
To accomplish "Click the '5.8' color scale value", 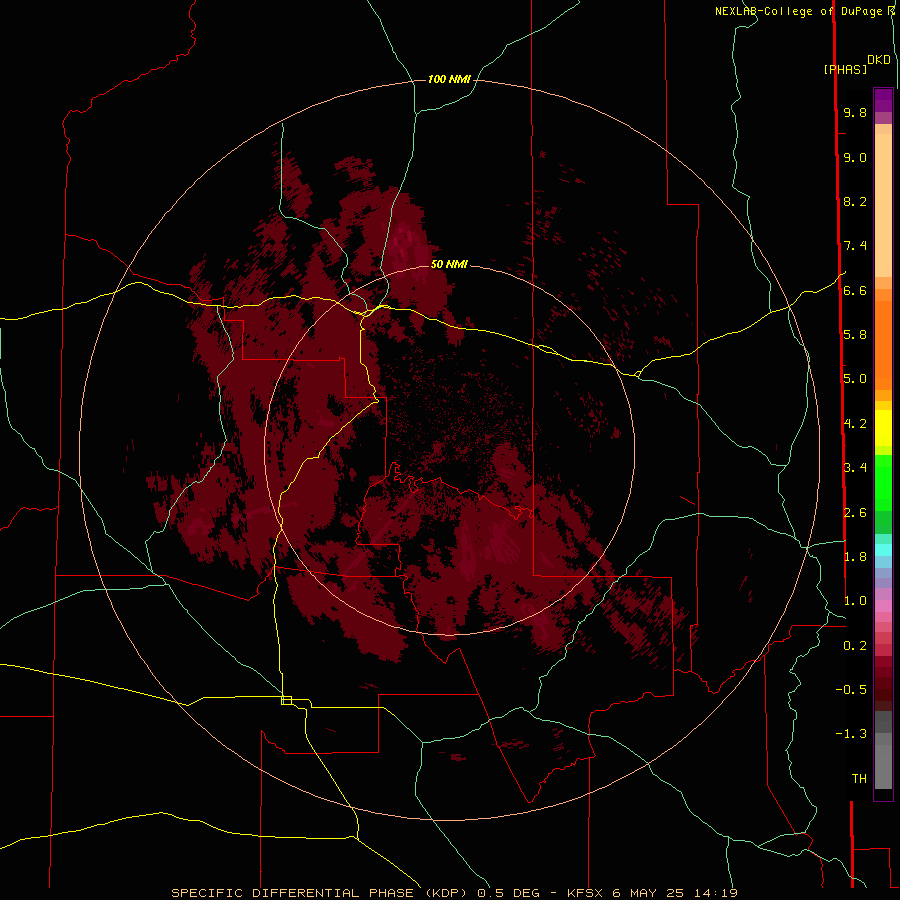I will [x=855, y=335].
